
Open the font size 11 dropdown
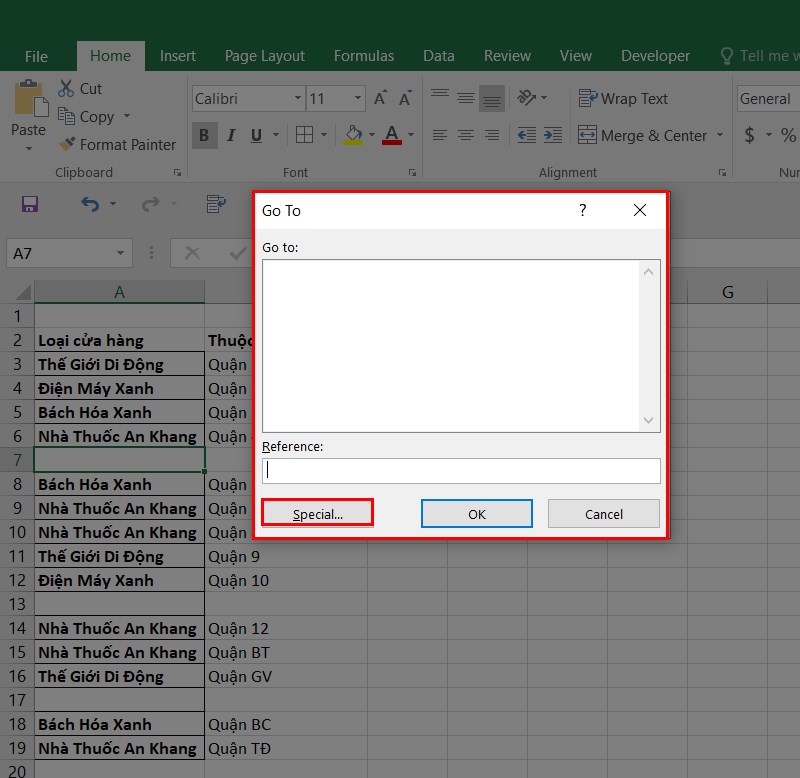[x=357, y=98]
